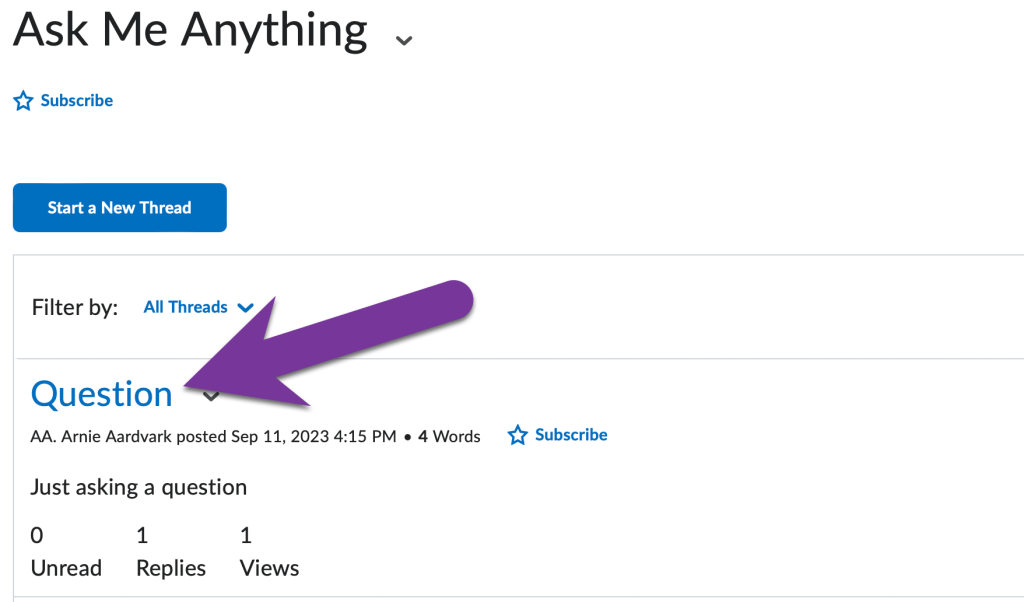Open the Question thread title link
The width and height of the screenshot is (1024, 602).
102,394
